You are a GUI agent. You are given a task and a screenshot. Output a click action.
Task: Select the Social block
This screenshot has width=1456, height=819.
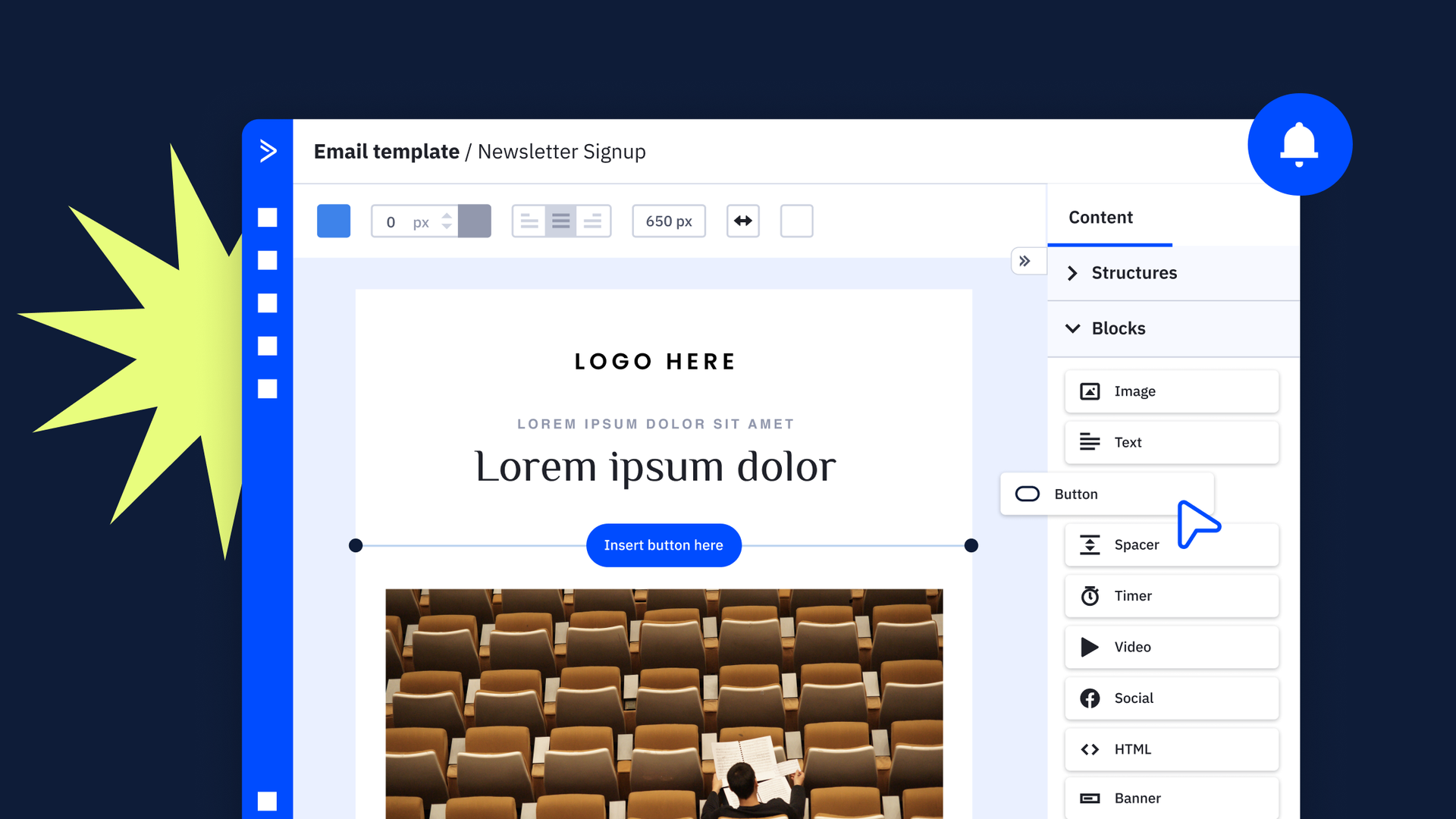pyautogui.click(x=1172, y=698)
